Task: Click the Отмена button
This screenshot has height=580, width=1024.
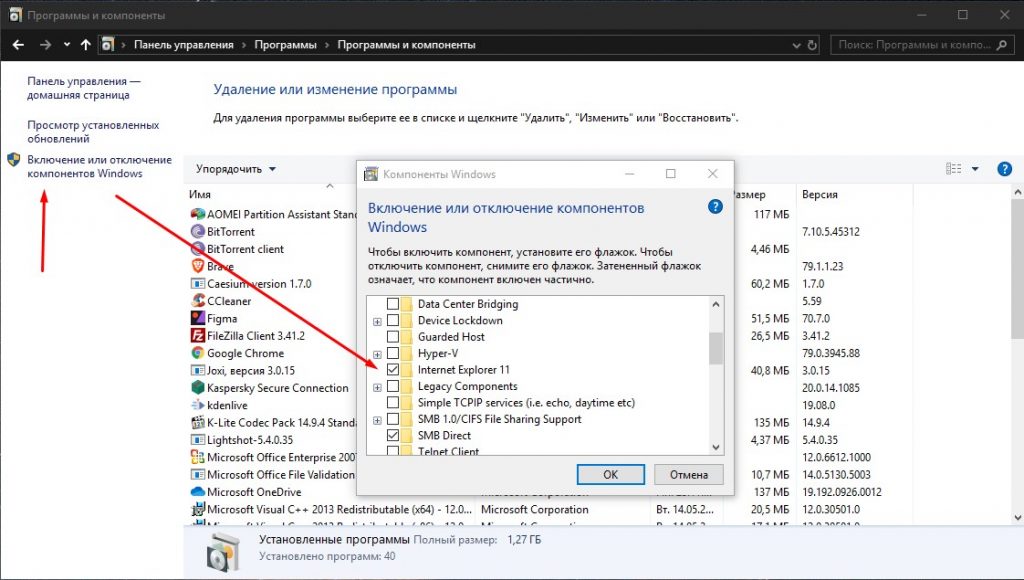Action: coord(688,475)
